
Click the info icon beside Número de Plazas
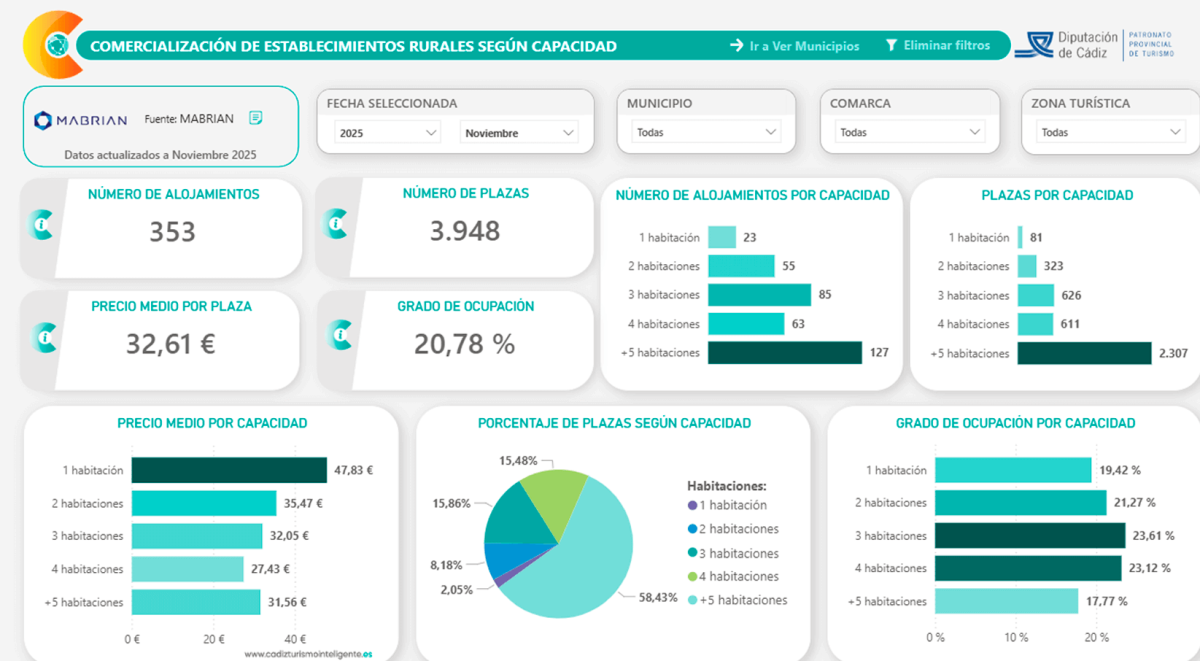click(x=340, y=226)
